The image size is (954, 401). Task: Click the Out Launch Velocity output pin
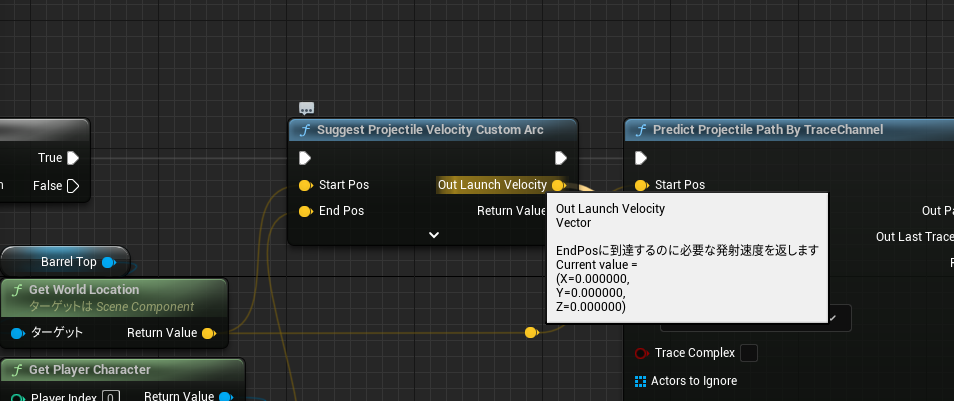pos(558,185)
